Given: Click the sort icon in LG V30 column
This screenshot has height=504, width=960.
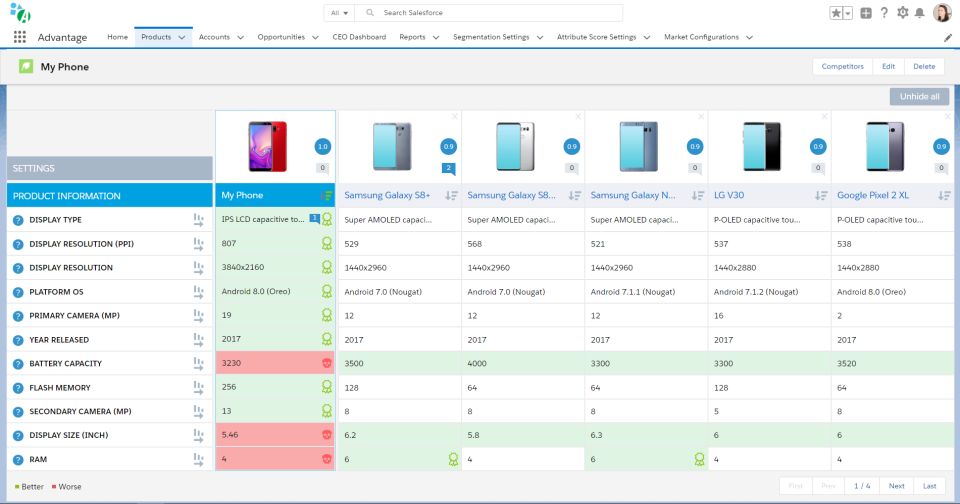Looking at the screenshot, I should [x=820, y=196].
